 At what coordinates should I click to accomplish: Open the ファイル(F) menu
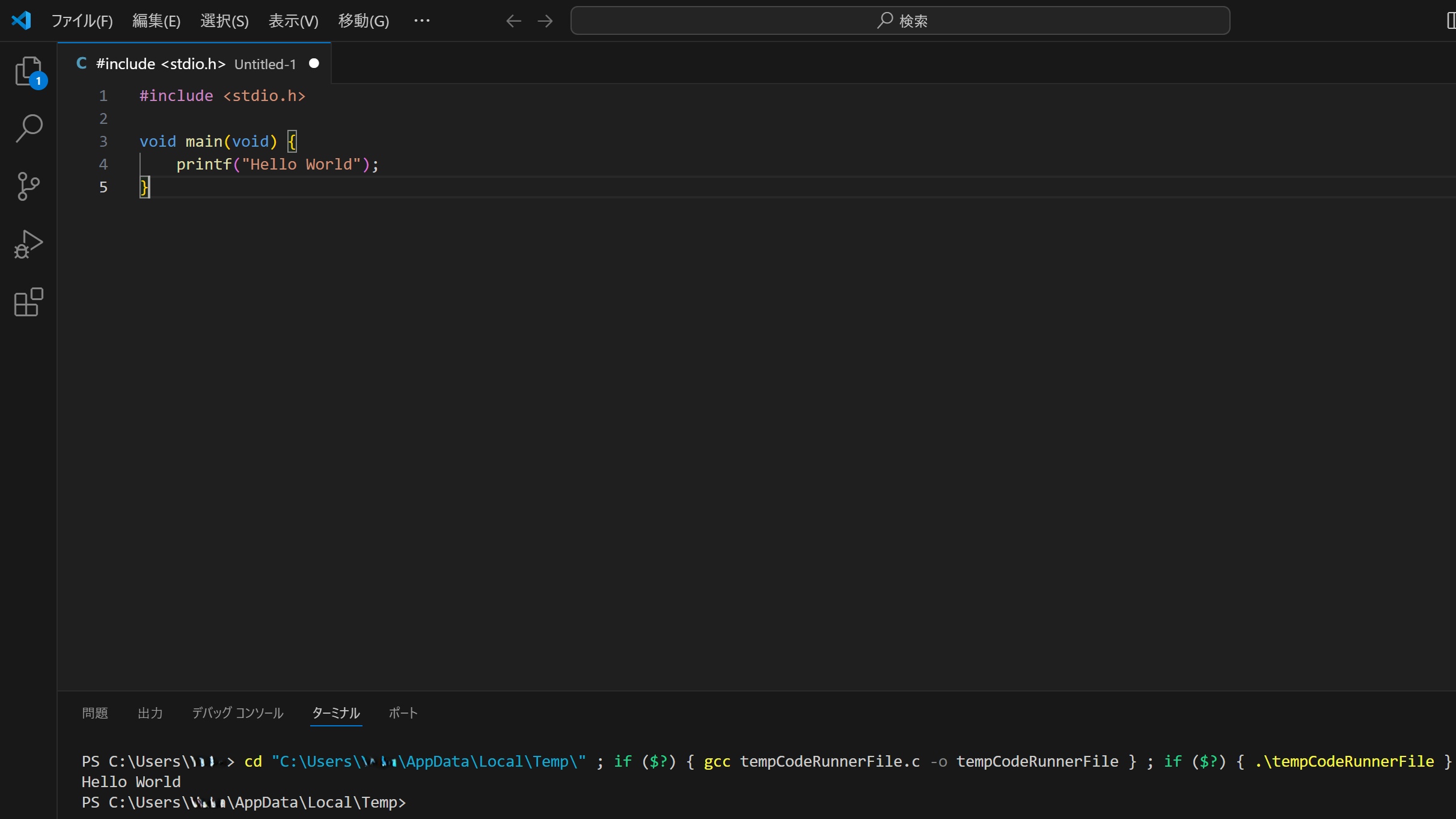click(x=82, y=21)
